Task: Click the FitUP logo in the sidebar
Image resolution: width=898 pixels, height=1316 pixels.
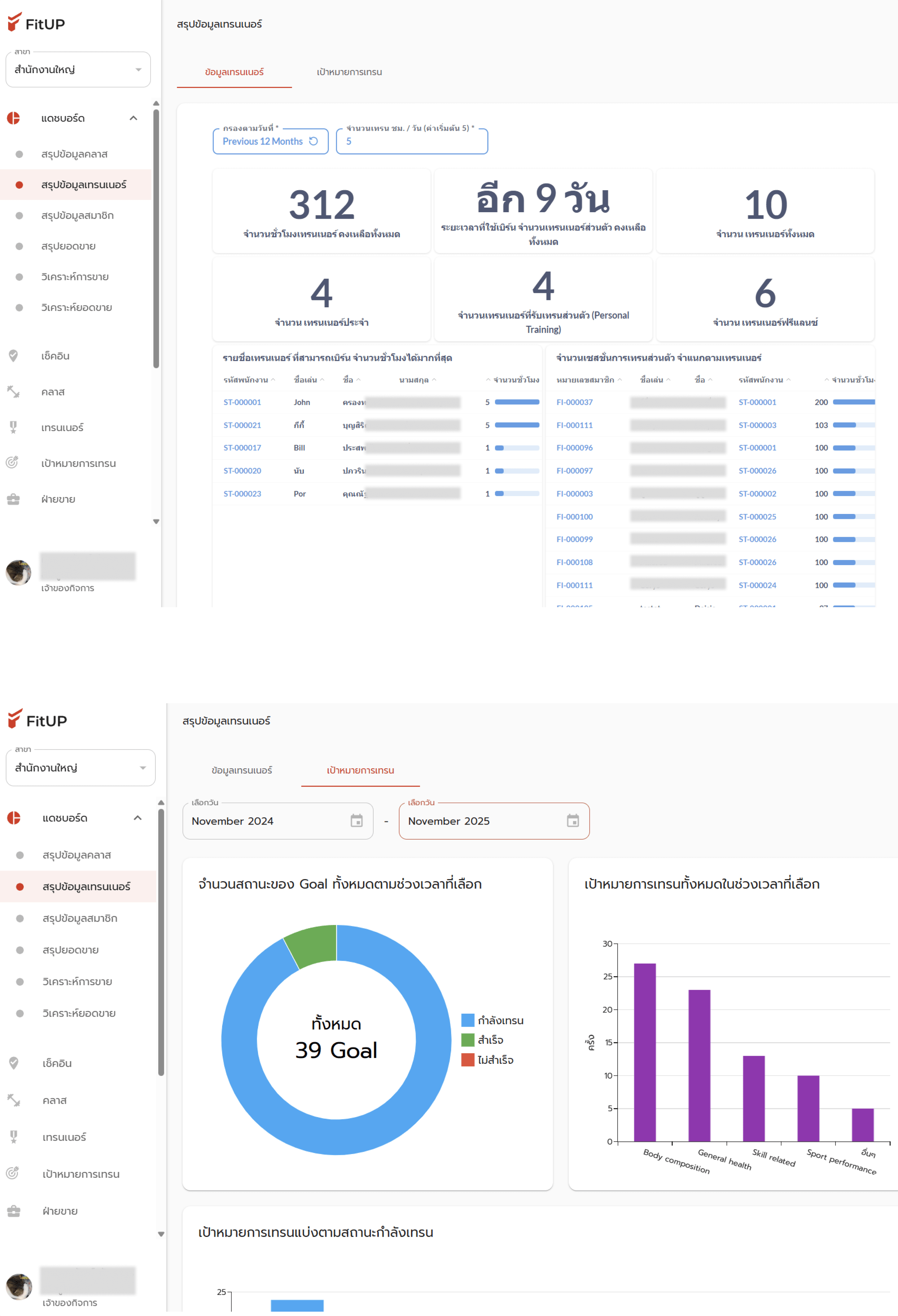Action: click(x=36, y=24)
